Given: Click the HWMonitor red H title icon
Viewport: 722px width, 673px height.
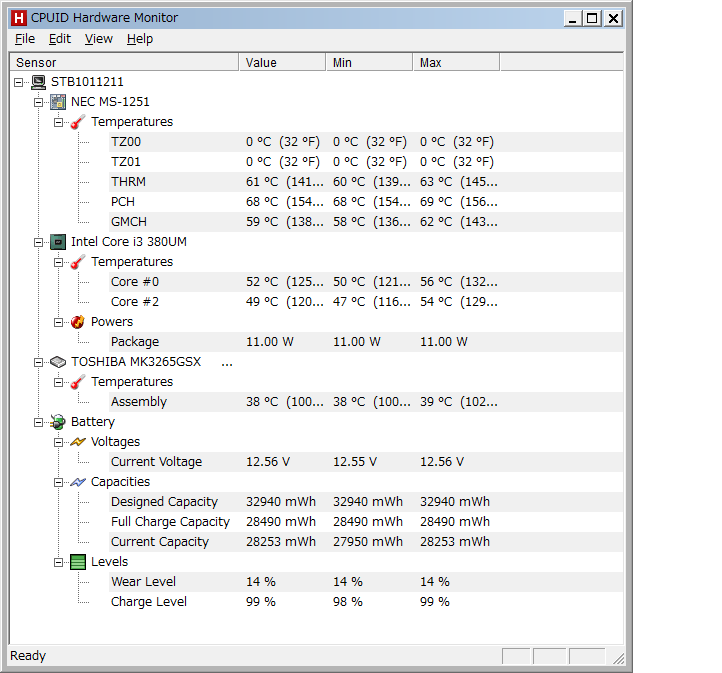Looking at the screenshot, I should coord(19,18).
